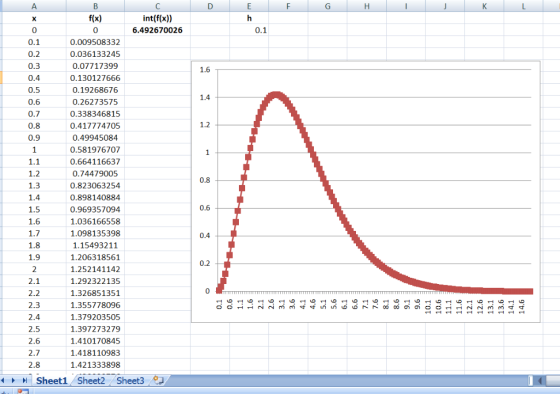Select cell with value 0.130127666
The image size is (560, 394).
click(95, 78)
